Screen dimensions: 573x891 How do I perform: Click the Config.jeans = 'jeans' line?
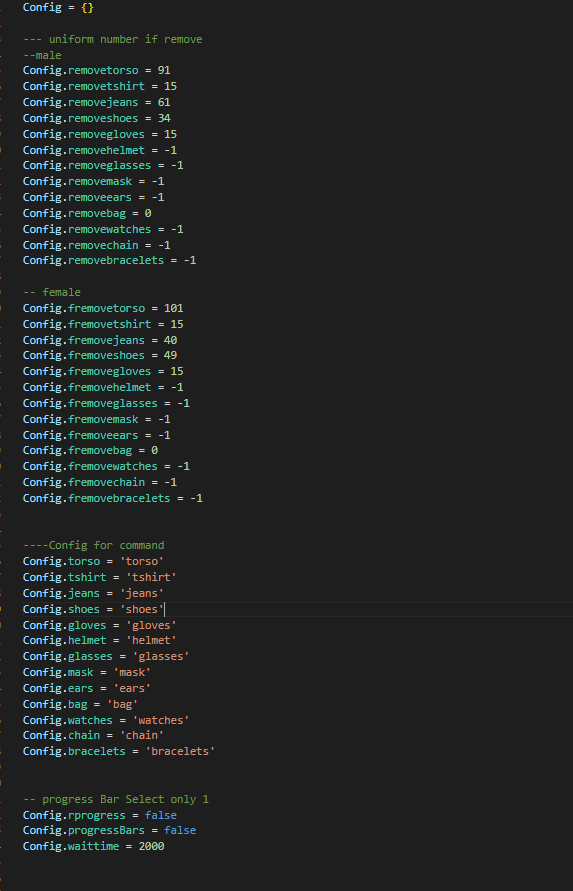tap(94, 593)
